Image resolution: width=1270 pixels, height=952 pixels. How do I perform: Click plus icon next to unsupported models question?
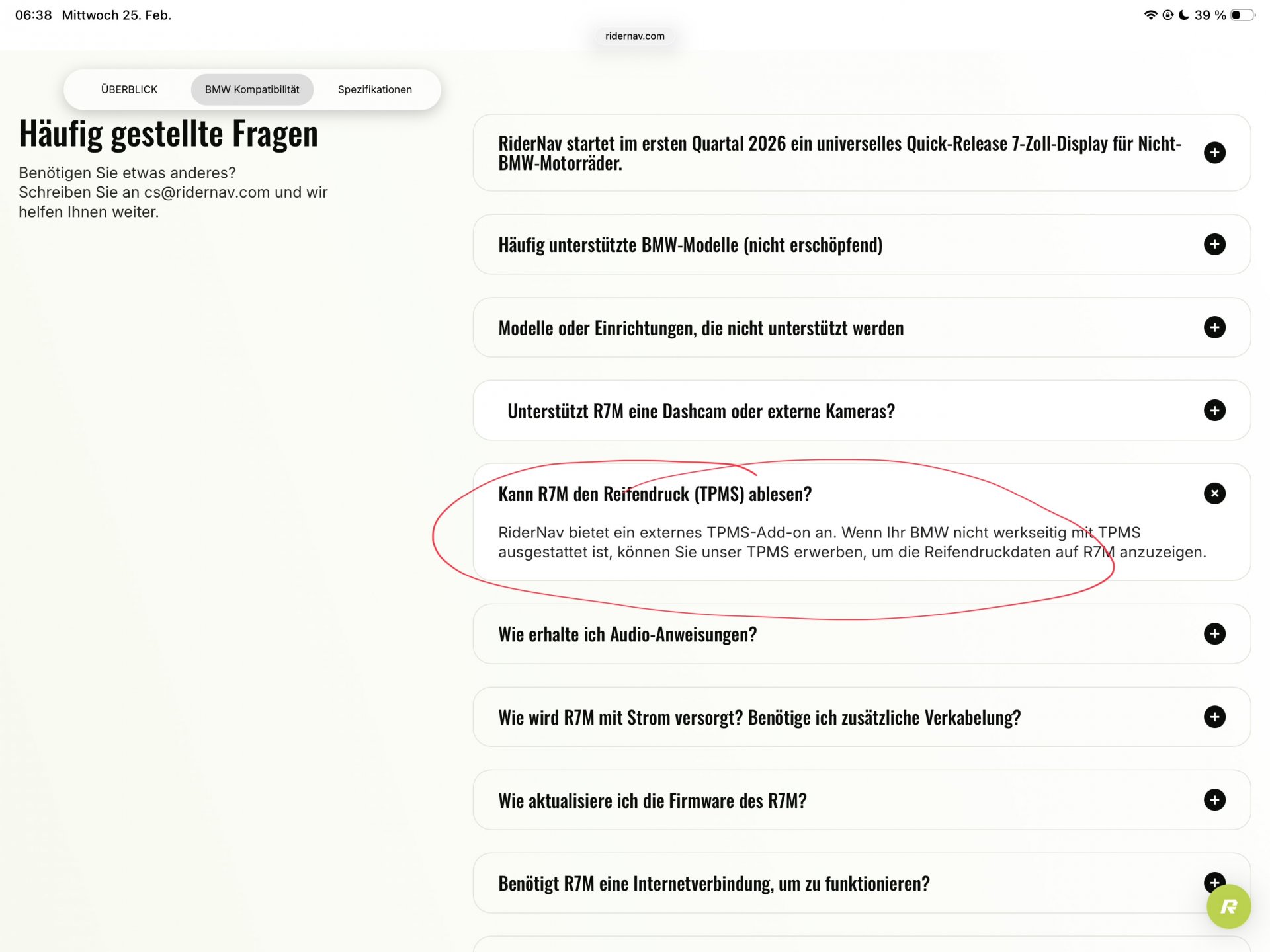1214,327
